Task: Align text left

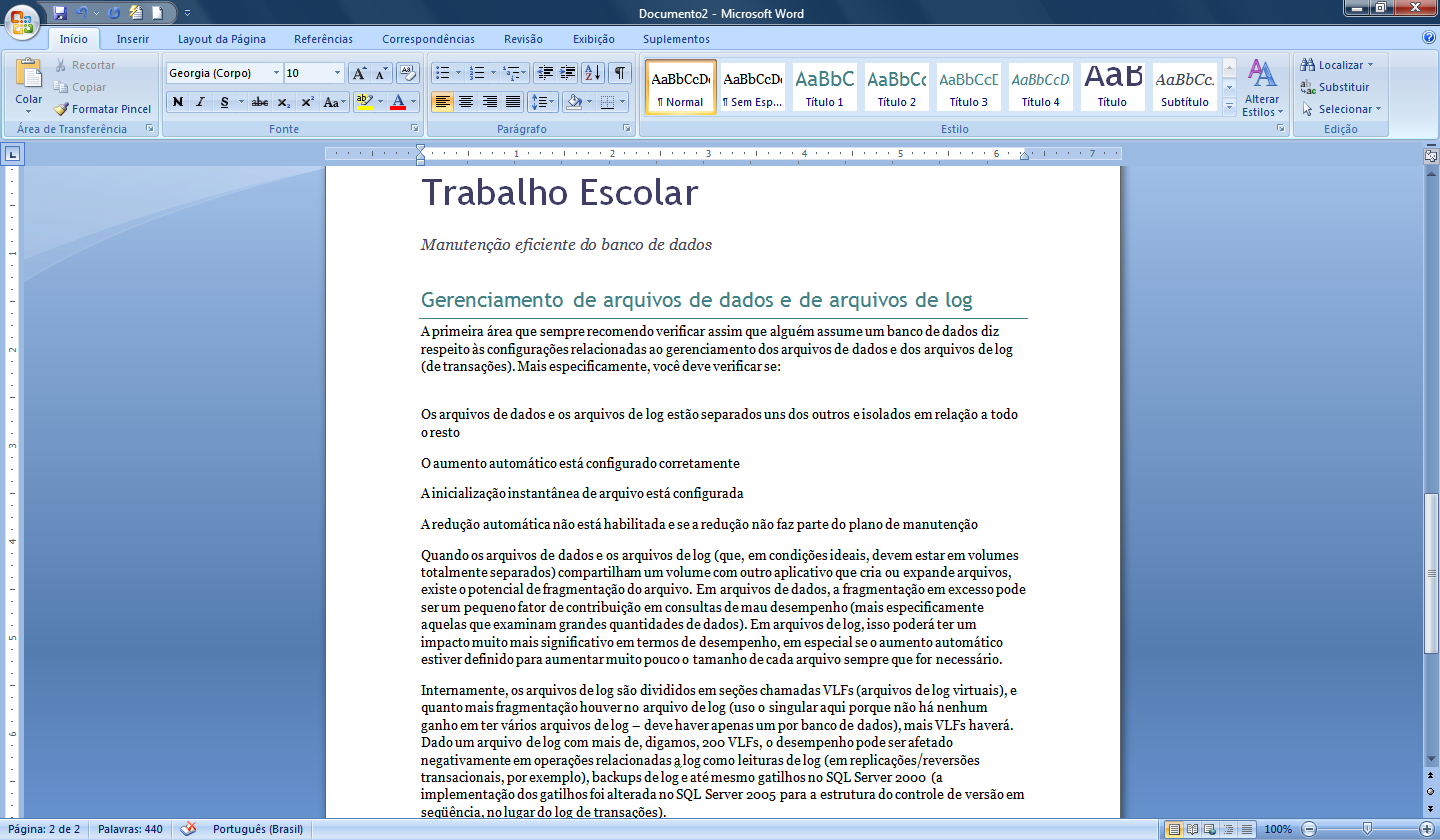Action: [442, 102]
